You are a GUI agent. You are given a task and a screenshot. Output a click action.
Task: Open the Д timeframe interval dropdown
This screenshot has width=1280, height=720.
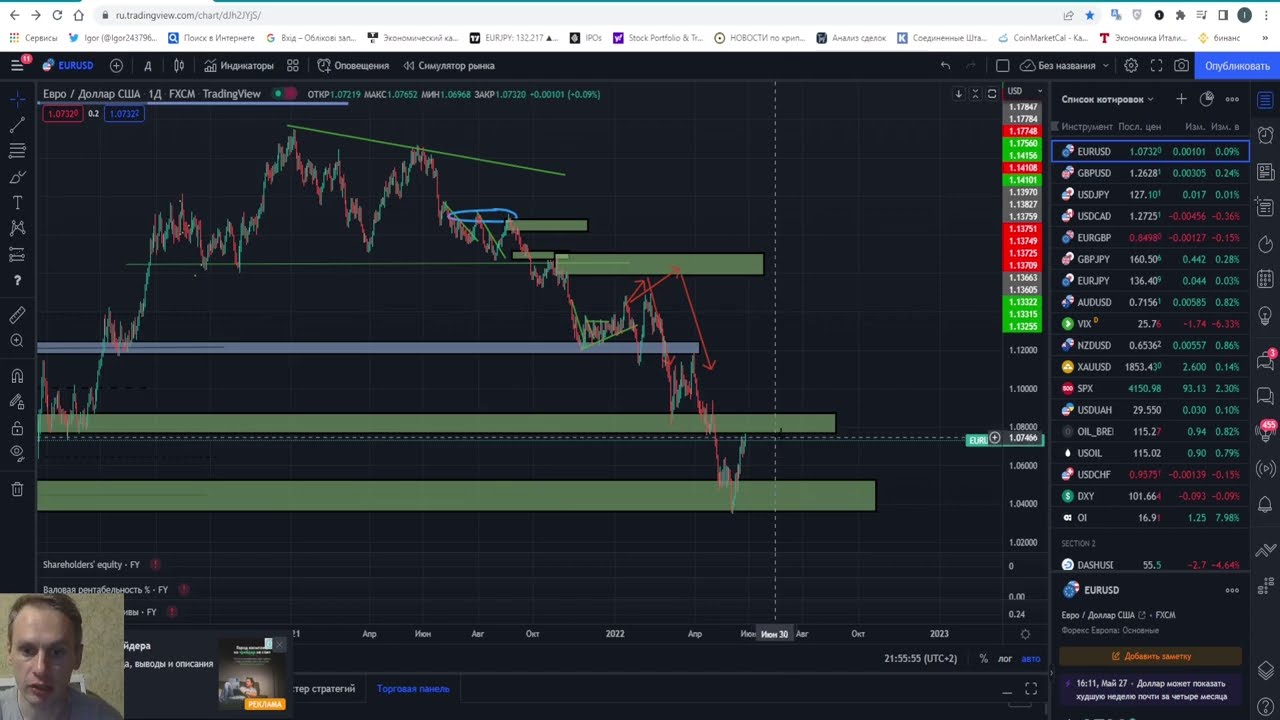(148, 65)
